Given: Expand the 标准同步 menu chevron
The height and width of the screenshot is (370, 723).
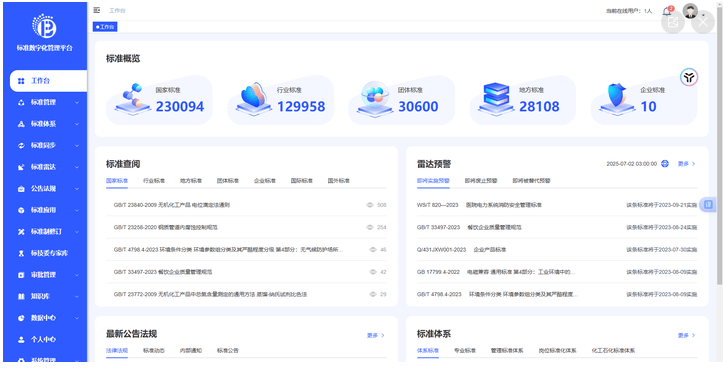Looking at the screenshot, I should coord(77,145).
